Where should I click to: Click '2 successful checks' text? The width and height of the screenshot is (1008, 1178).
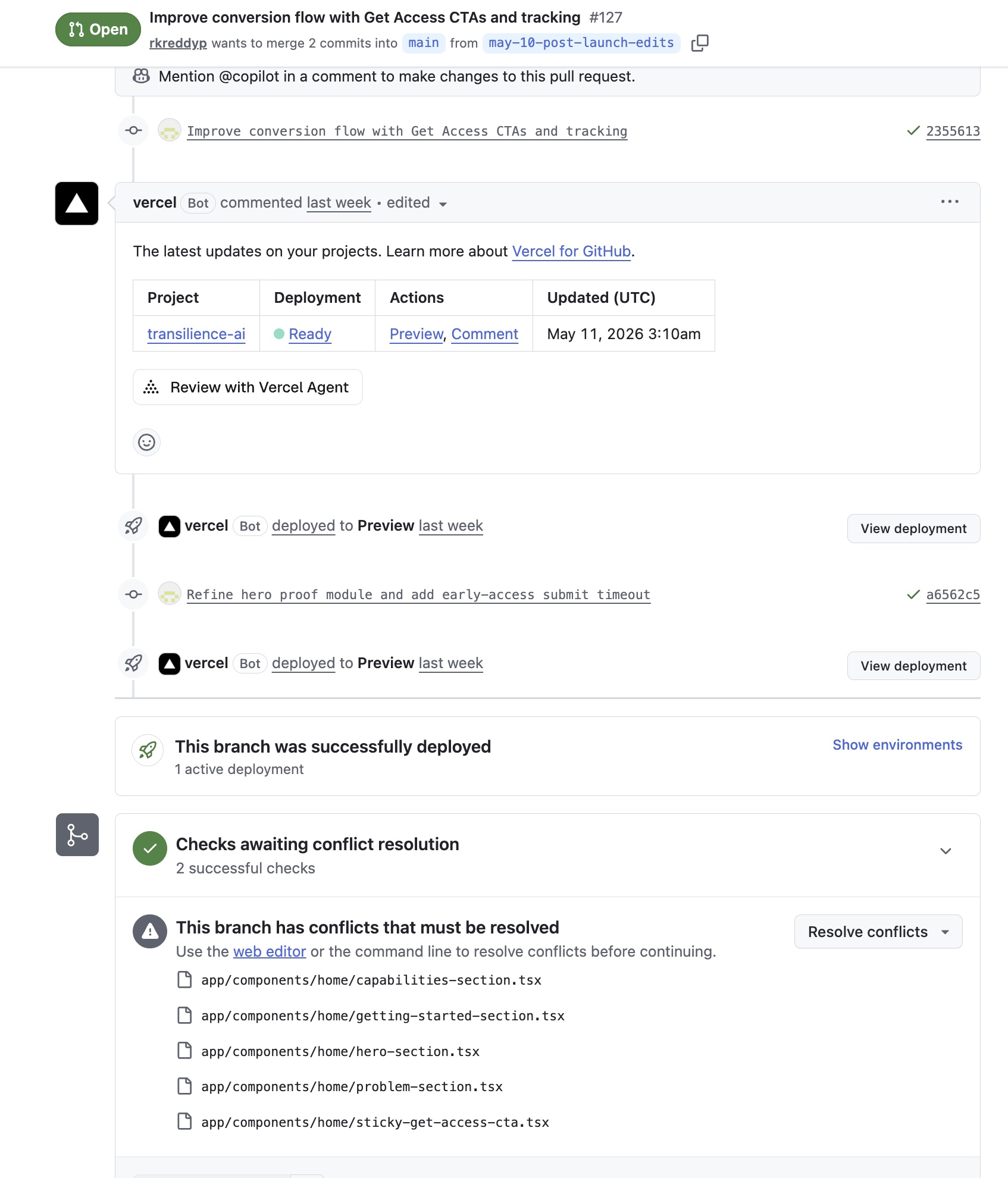click(x=246, y=869)
